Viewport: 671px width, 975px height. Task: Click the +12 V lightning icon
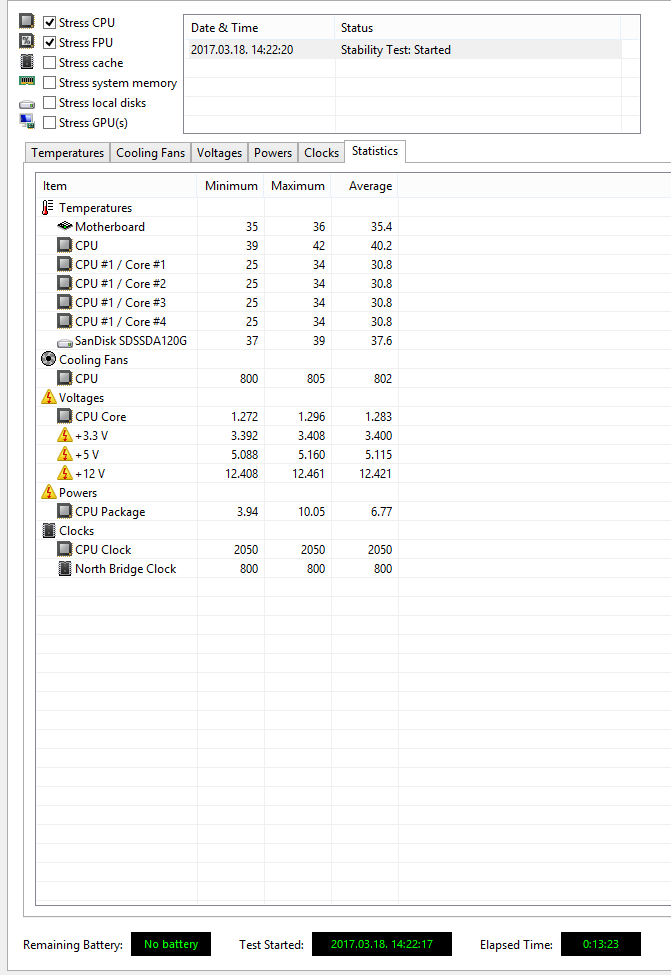coord(65,473)
